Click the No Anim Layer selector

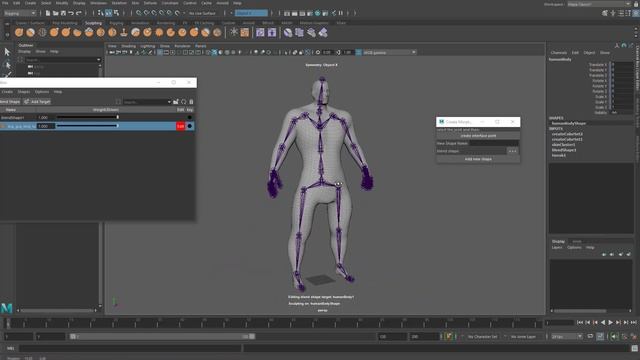[x=523, y=337]
